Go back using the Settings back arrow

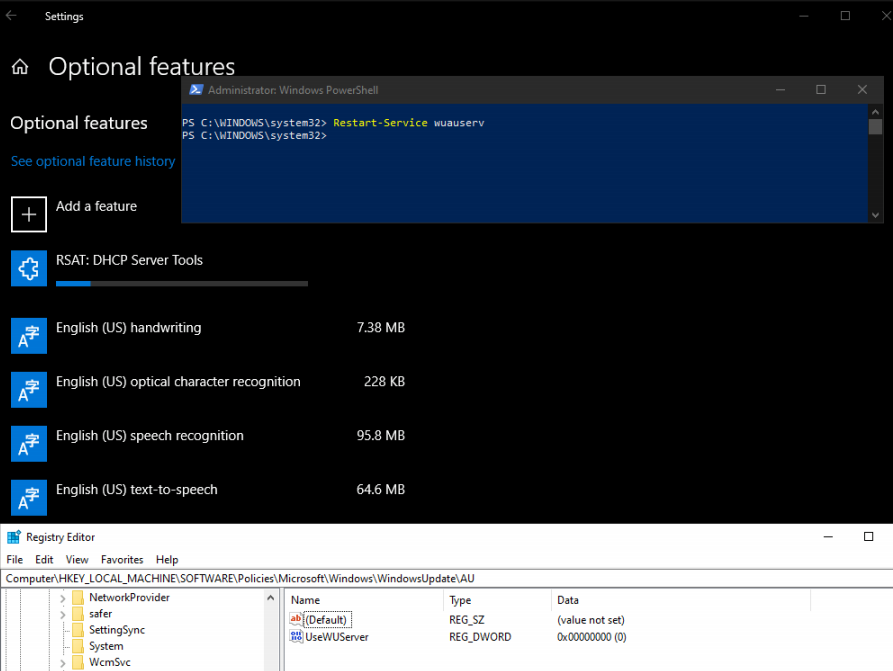point(11,16)
